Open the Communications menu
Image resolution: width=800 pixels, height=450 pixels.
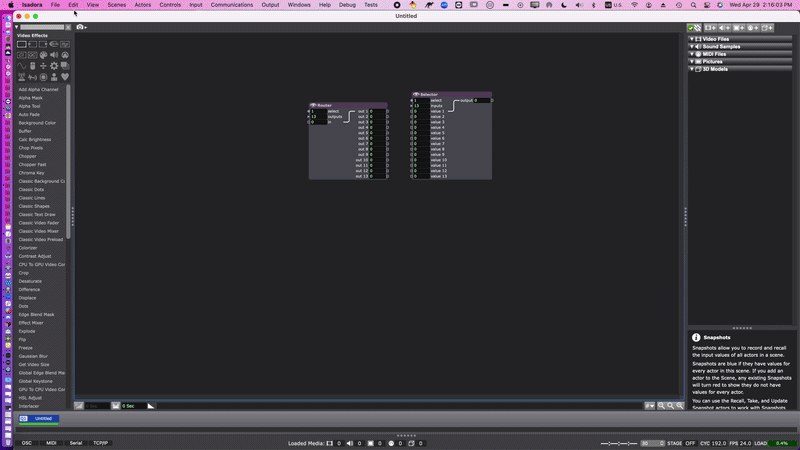pos(232,5)
